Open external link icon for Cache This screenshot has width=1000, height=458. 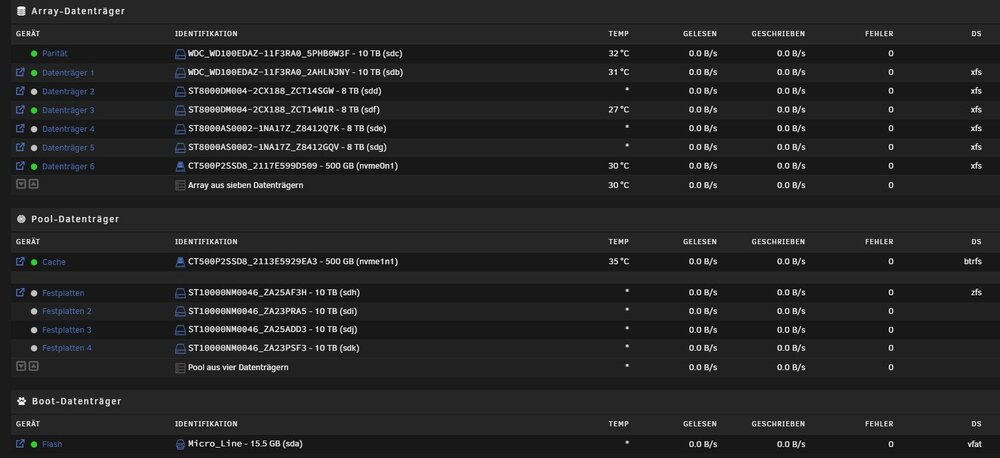click(20, 262)
